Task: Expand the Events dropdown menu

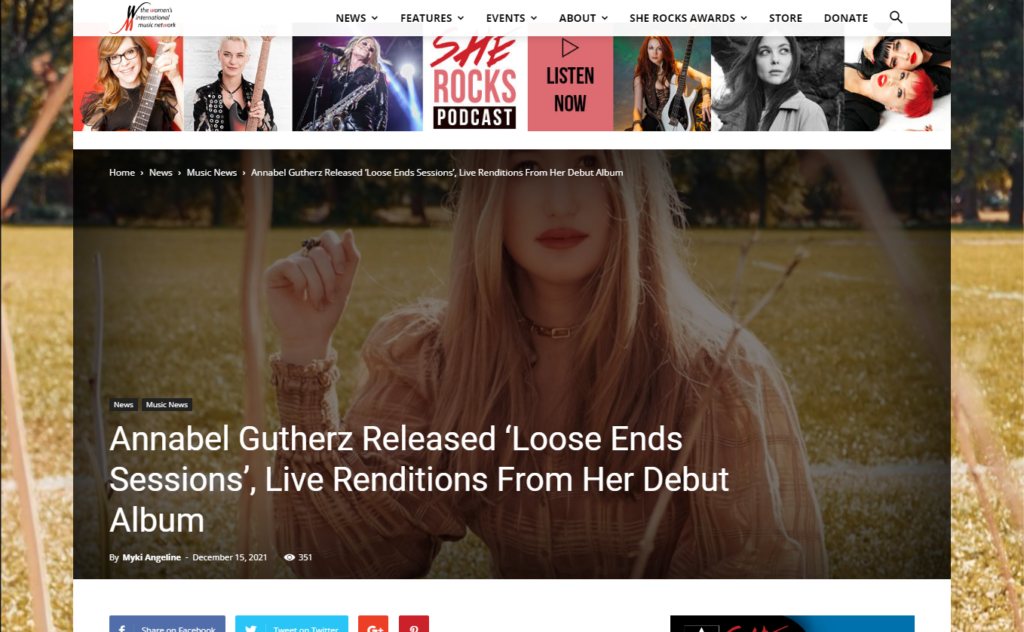Action: click(x=511, y=18)
